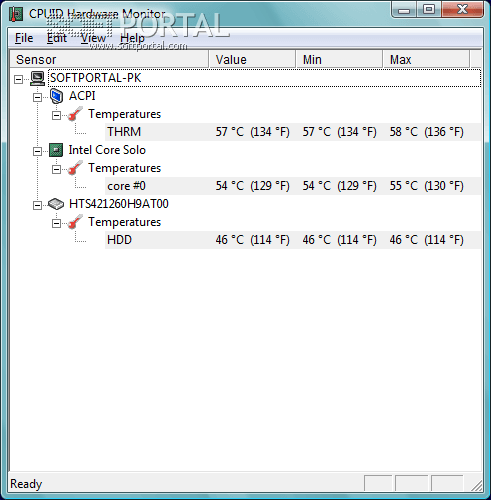
Task: Click the Value column header
Action: pyautogui.click(x=253, y=60)
